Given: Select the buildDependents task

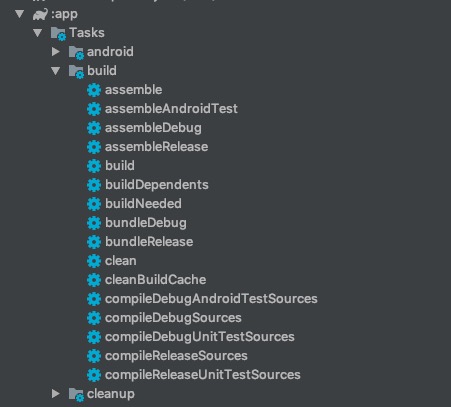Looking at the screenshot, I should pyautogui.click(x=157, y=185).
